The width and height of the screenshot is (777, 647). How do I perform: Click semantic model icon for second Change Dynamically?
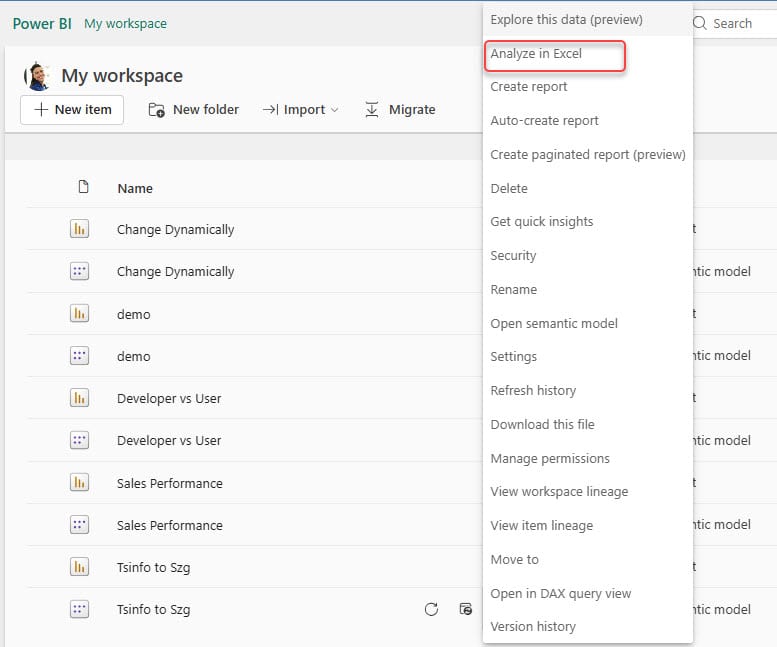tap(79, 271)
